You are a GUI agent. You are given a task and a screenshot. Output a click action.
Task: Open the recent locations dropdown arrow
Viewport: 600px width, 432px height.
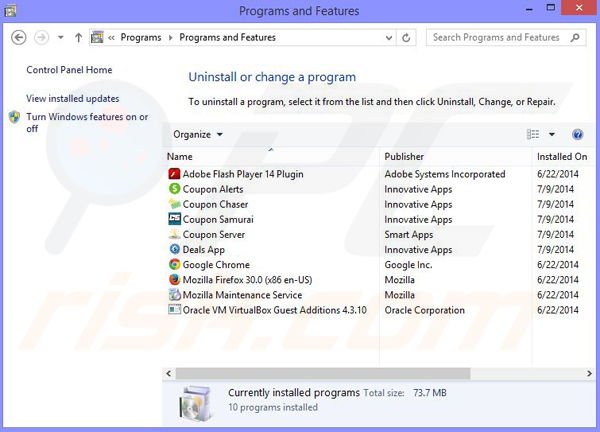click(x=60, y=37)
